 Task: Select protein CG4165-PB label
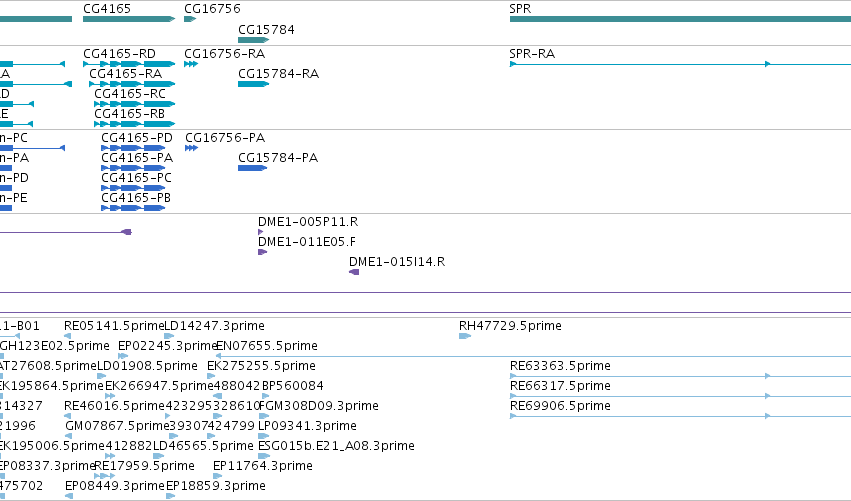coord(136,198)
